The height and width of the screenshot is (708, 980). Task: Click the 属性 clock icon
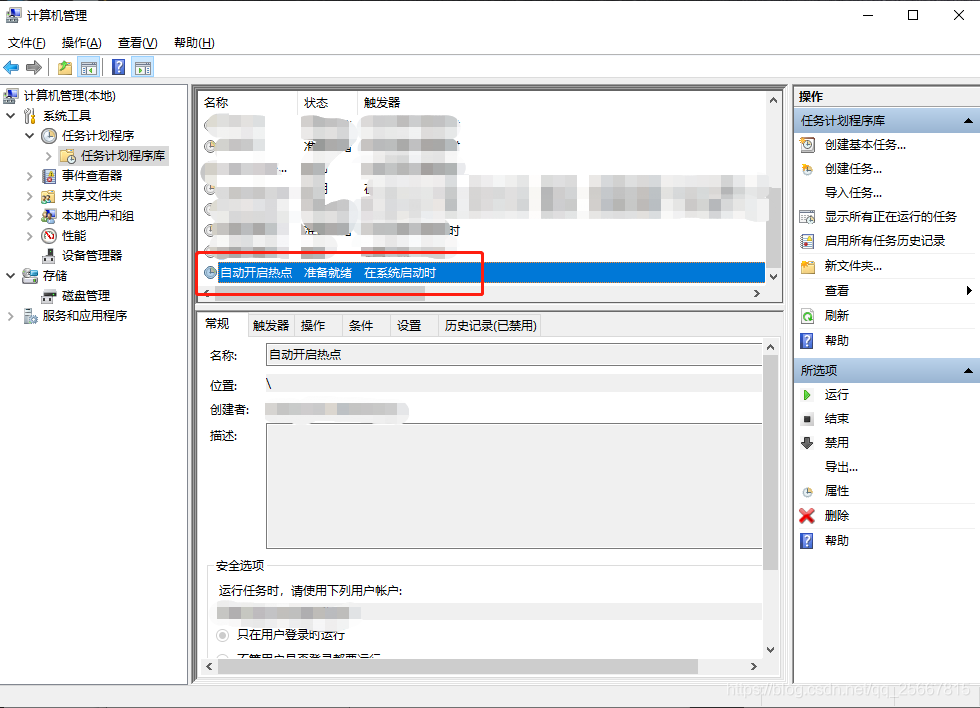(808, 492)
